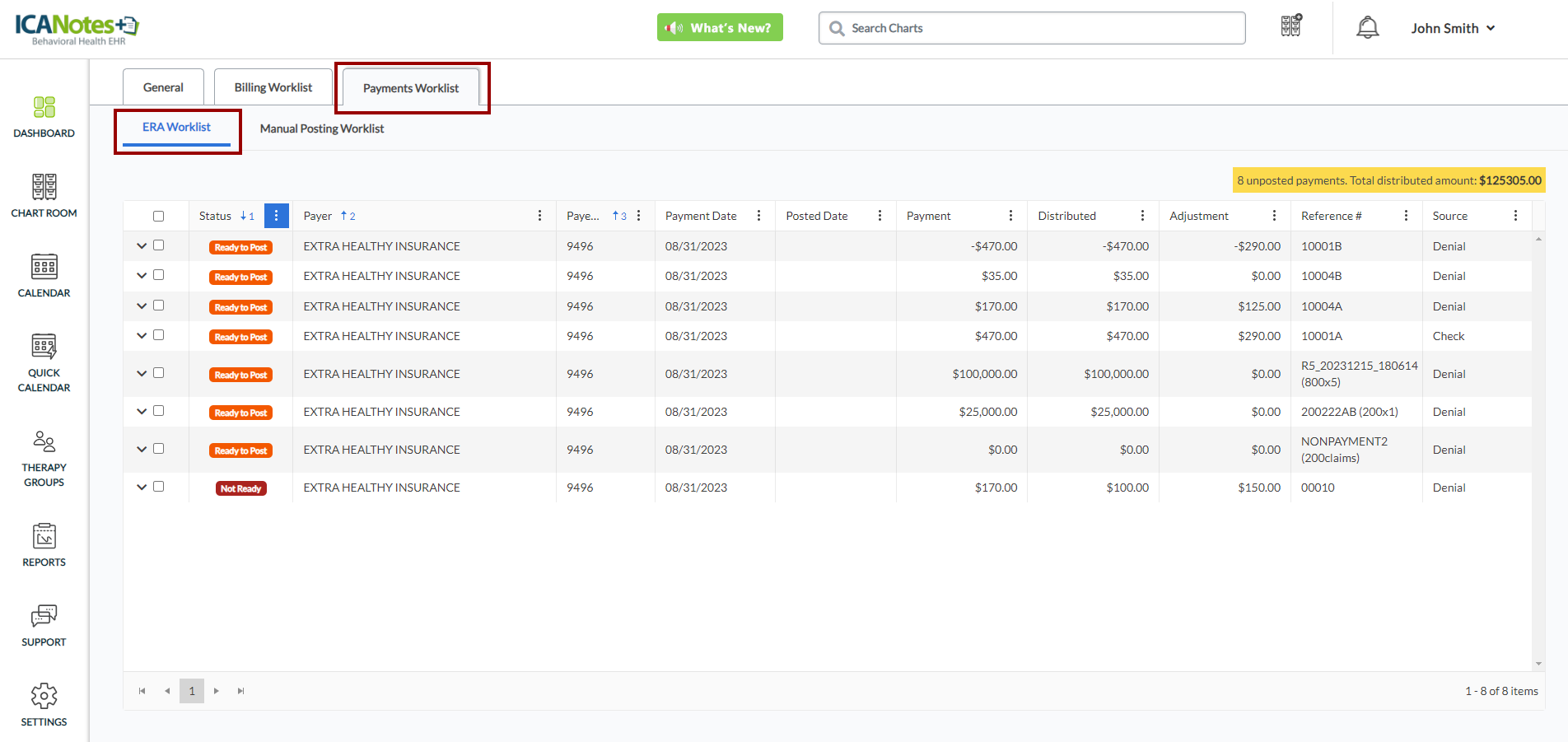Open the Status column menu icon

tap(276, 216)
